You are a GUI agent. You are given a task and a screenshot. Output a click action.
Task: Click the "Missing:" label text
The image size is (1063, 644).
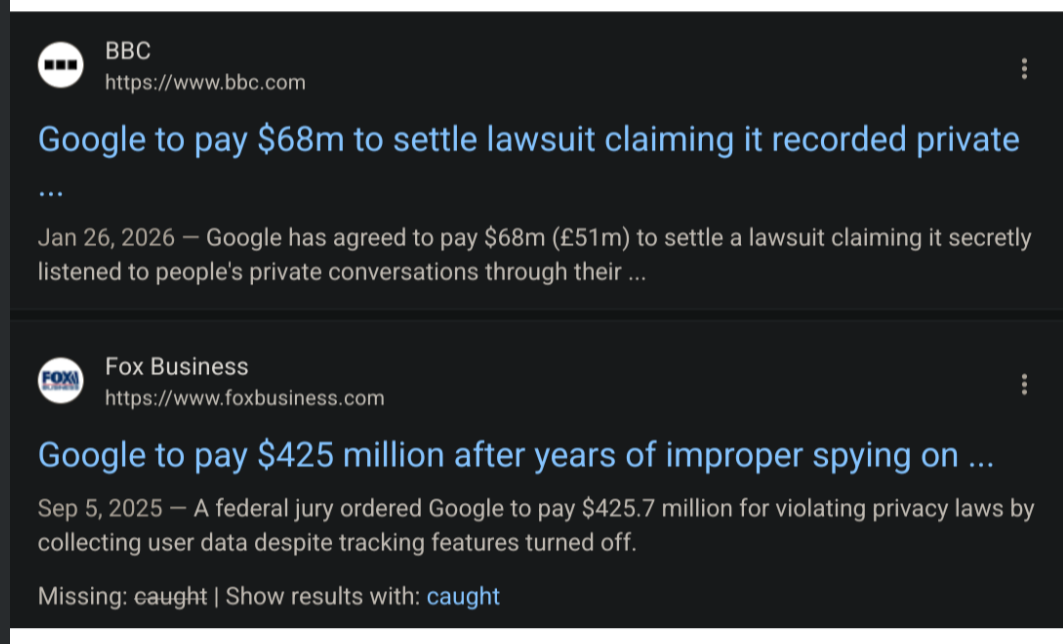tap(82, 597)
